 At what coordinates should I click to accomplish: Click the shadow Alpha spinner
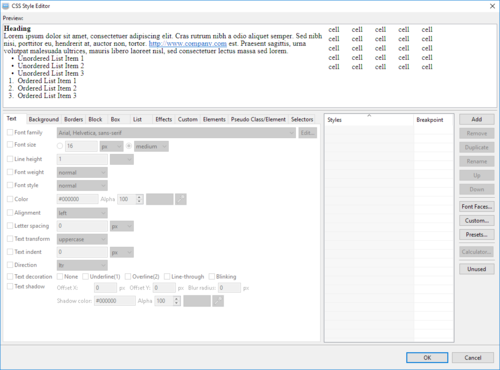point(168,301)
